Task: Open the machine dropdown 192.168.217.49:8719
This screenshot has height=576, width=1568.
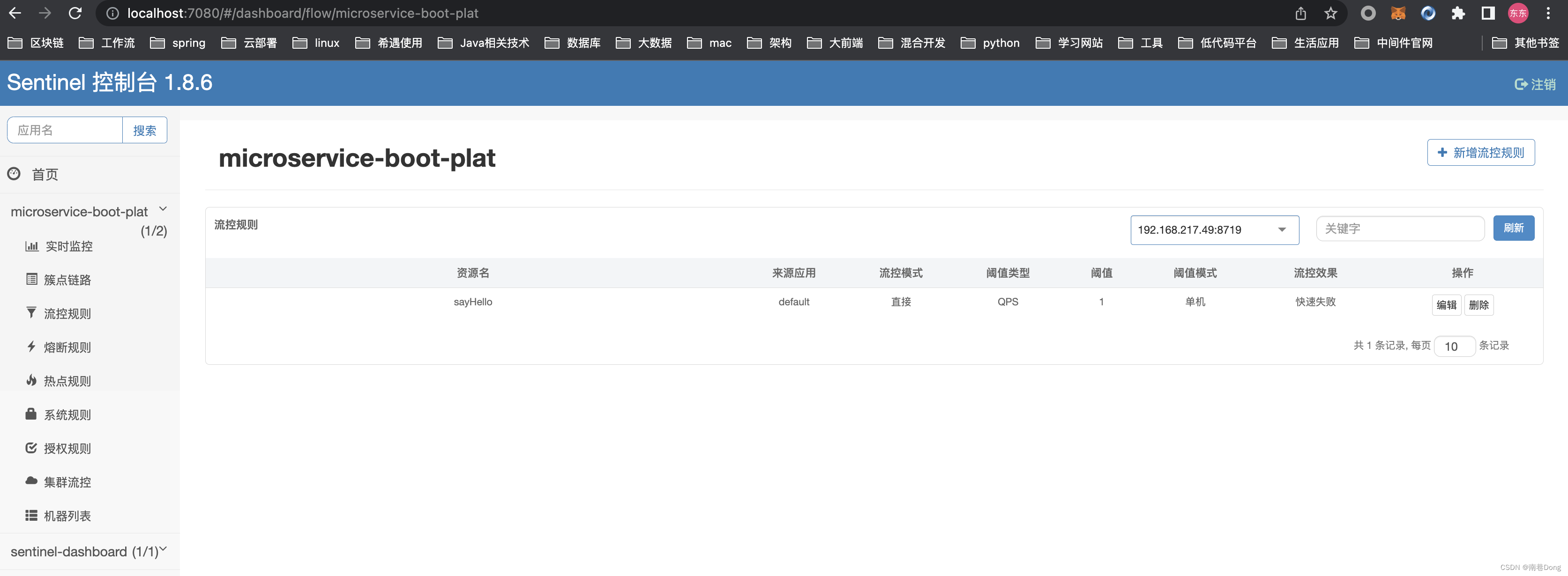Action: 1214,230
